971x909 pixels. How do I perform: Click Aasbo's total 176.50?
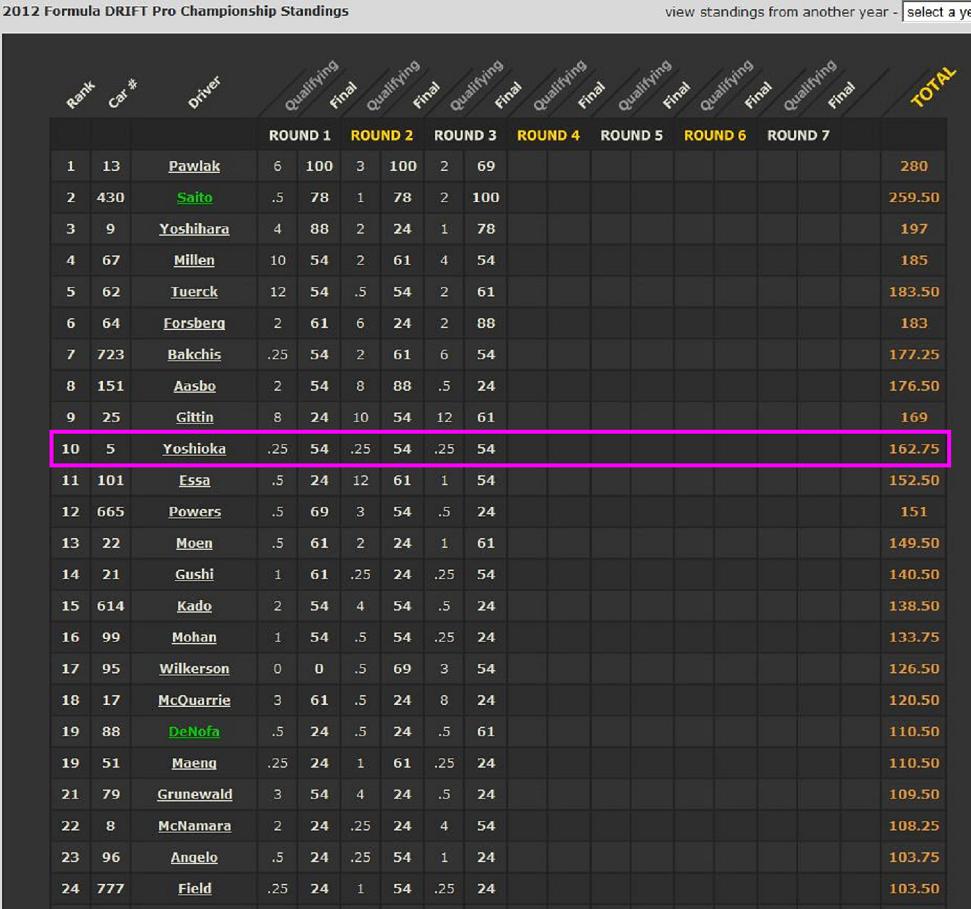[x=914, y=386]
